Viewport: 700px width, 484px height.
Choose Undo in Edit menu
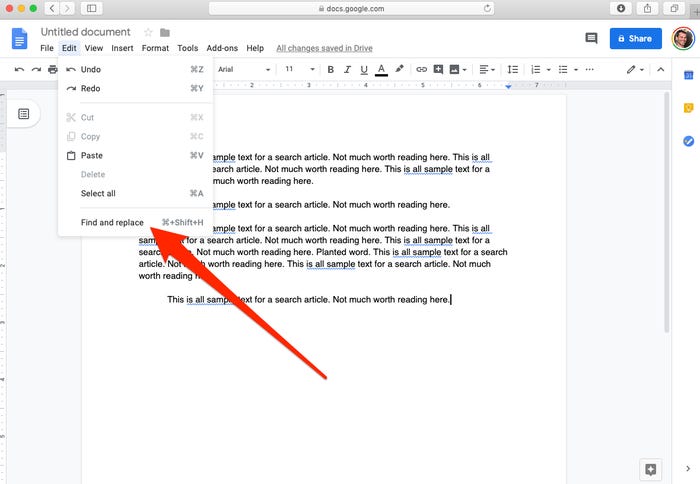pos(135,69)
